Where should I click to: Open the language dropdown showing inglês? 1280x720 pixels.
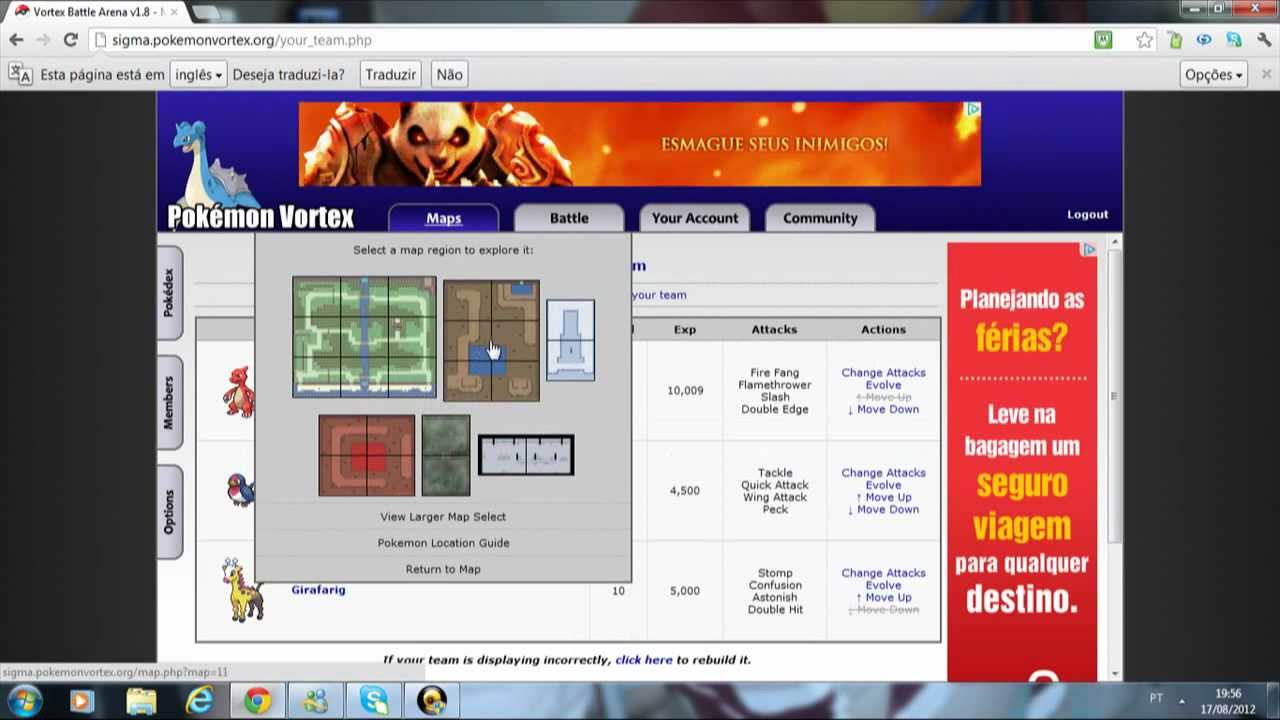pyautogui.click(x=198, y=74)
